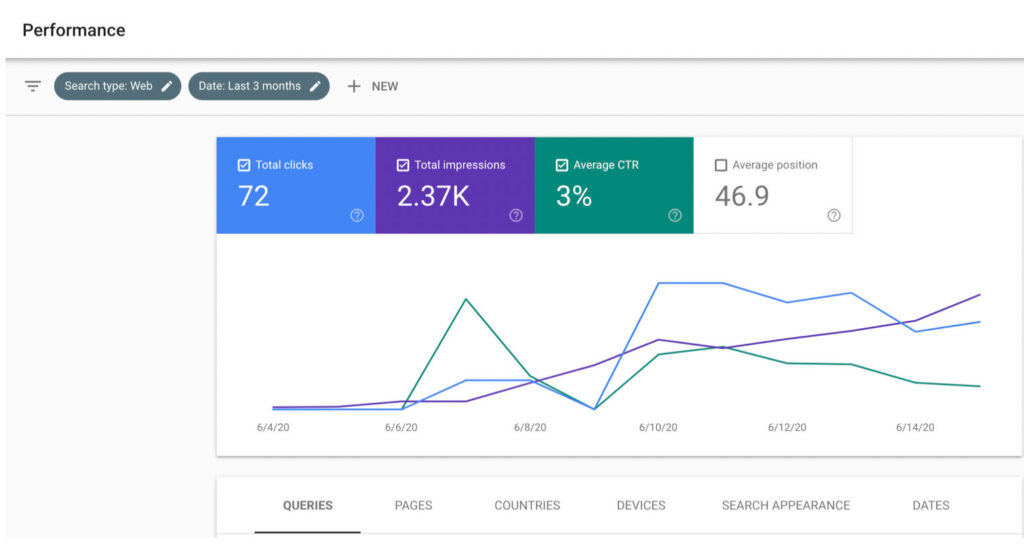Edit the Search type filter pencil icon
Image resolution: width=1024 pixels, height=548 pixels.
tap(167, 86)
